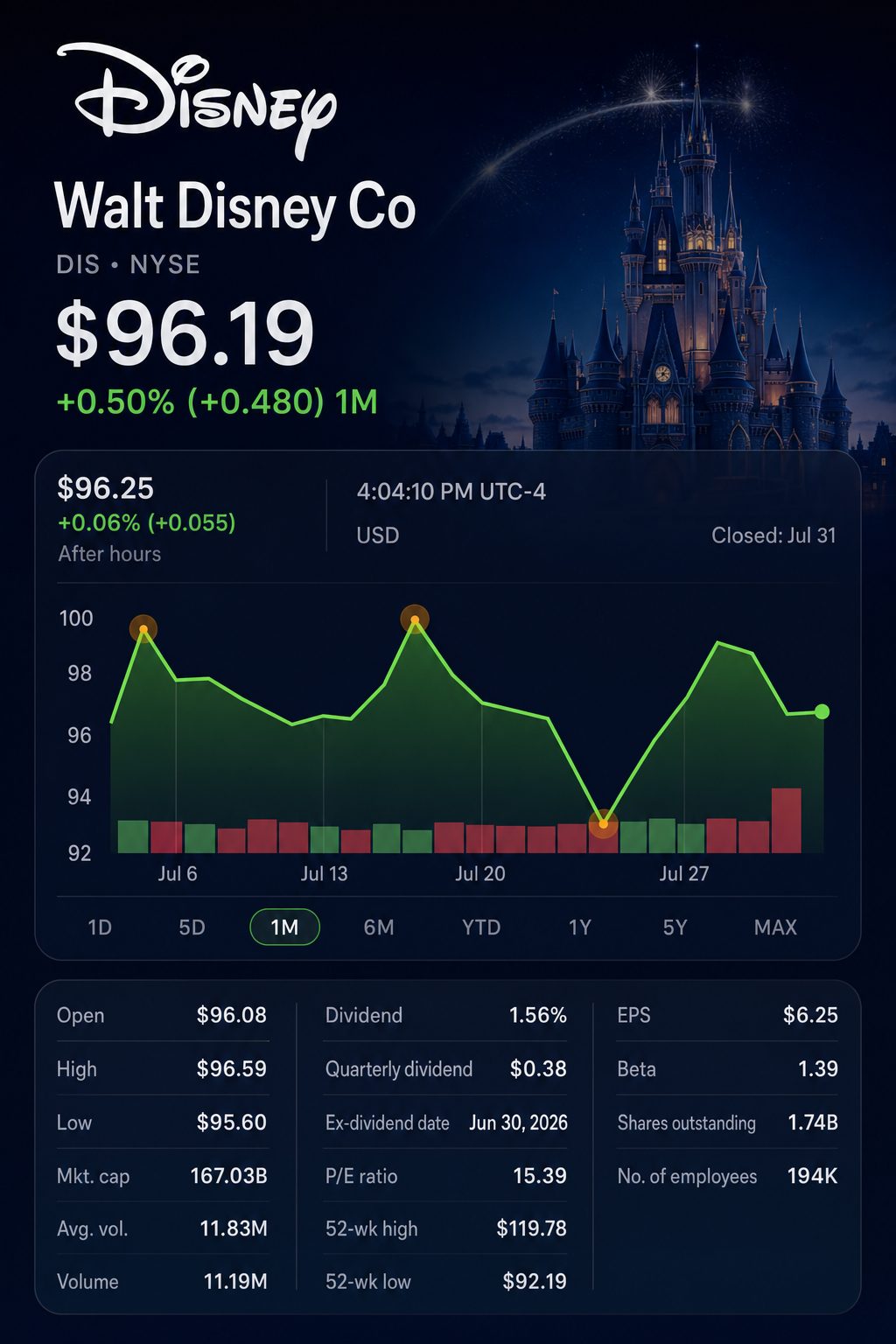Switch chart to YTD range
Screen dimensions: 896x1344
pyautogui.click(x=481, y=927)
